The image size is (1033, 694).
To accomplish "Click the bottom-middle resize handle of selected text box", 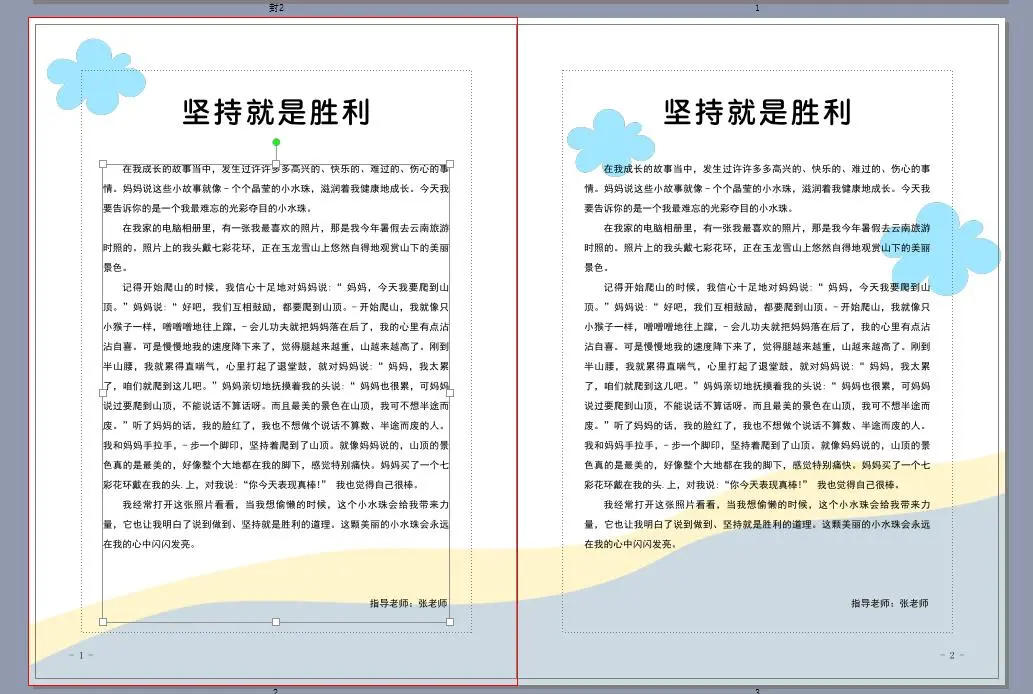I will (276, 622).
